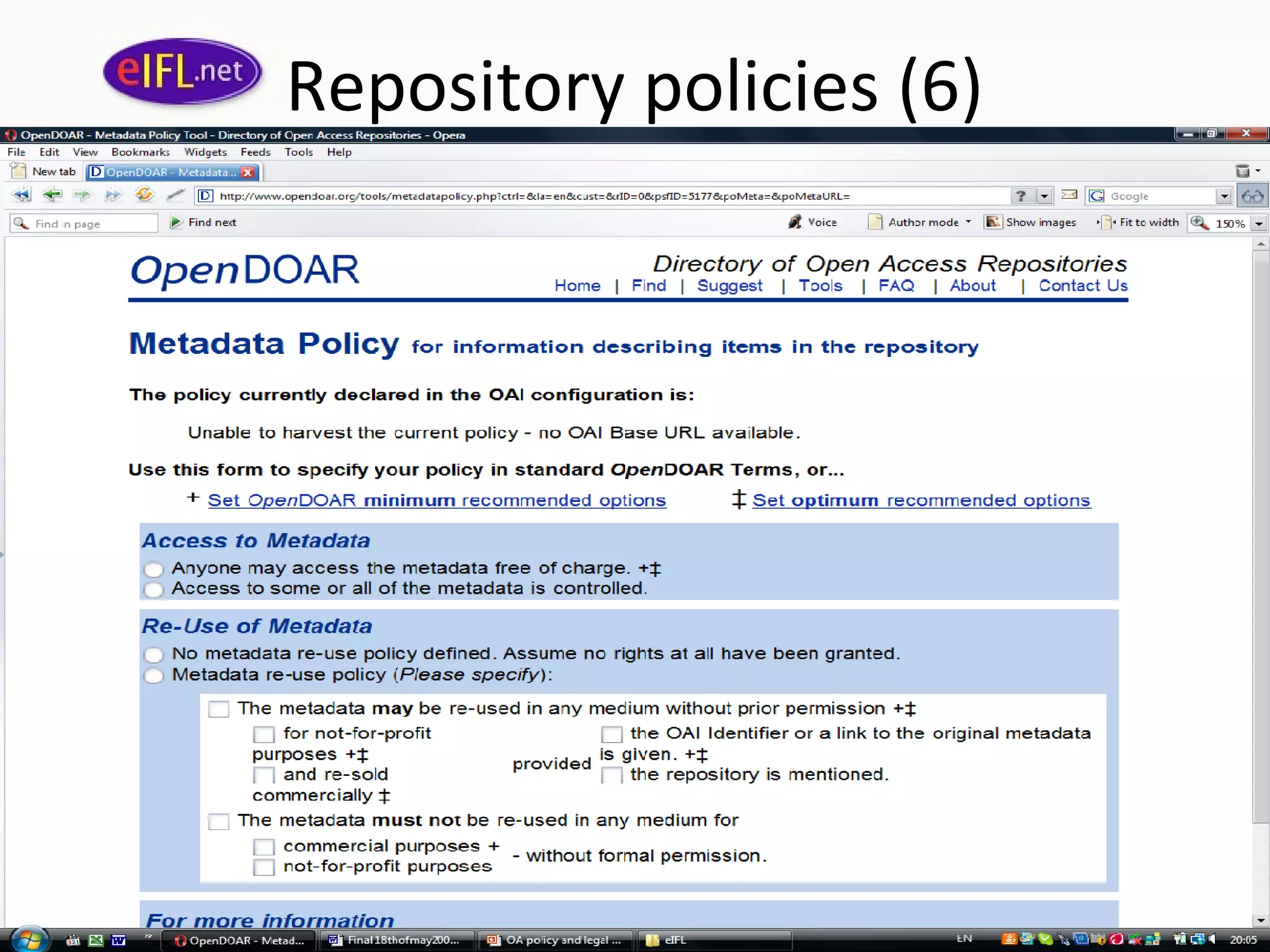Image resolution: width=1270 pixels, height=952 pixels.
Task: Select 'Metadata re-use policy (Please specify)' option
Action: click(x=153, y=676)
